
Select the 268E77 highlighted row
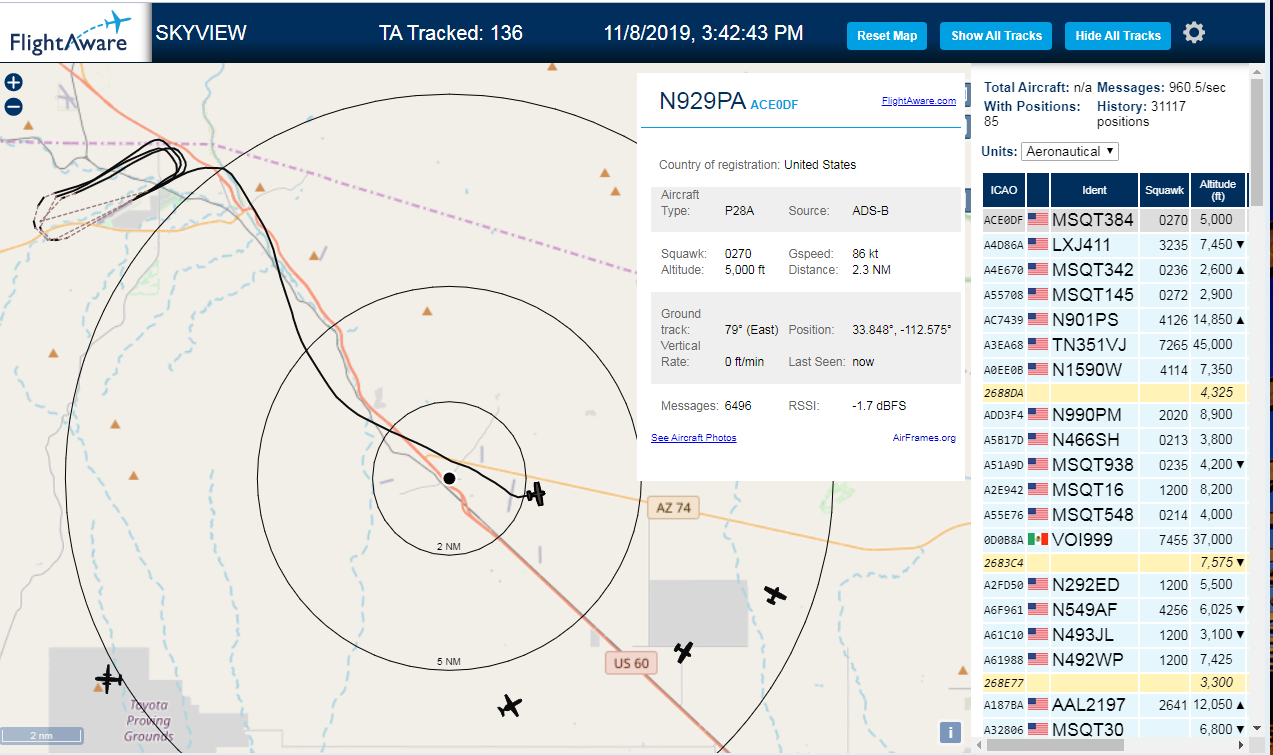[1114, 683]
